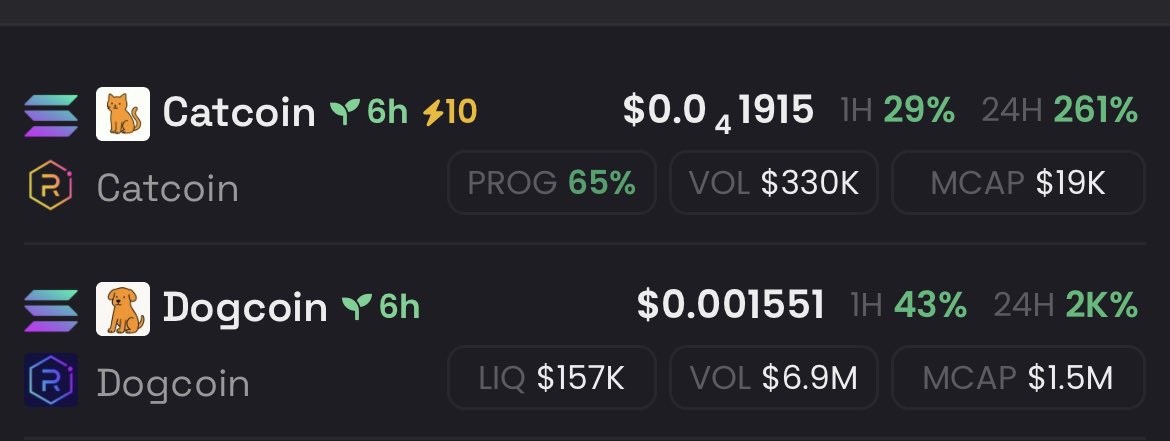Select the Catcoin token title
1170x441 pixels.
[239, 113]
